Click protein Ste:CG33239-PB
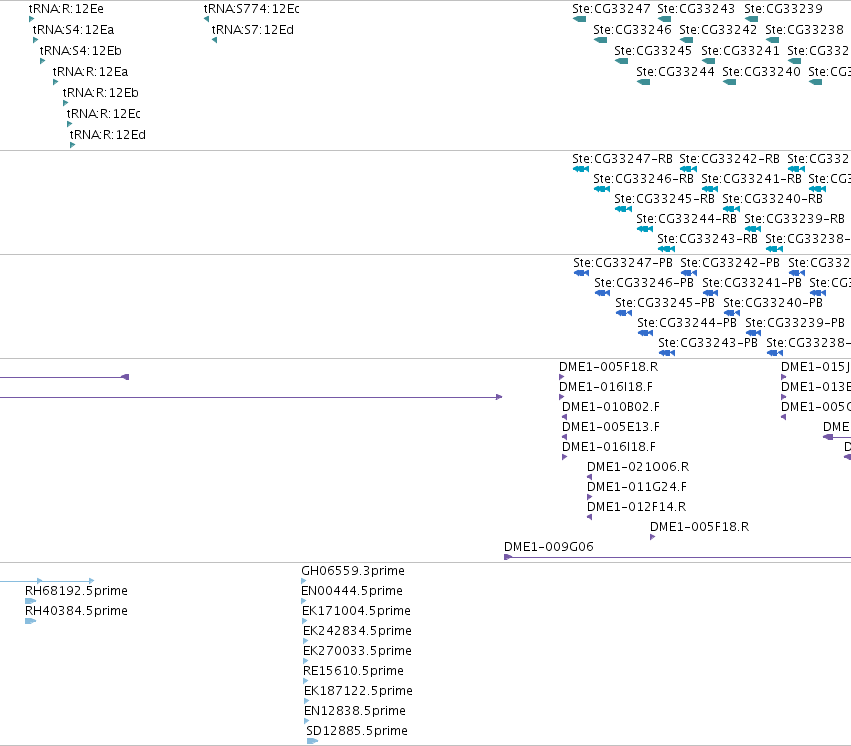851x746 pixels. click(x=795, y=323)
